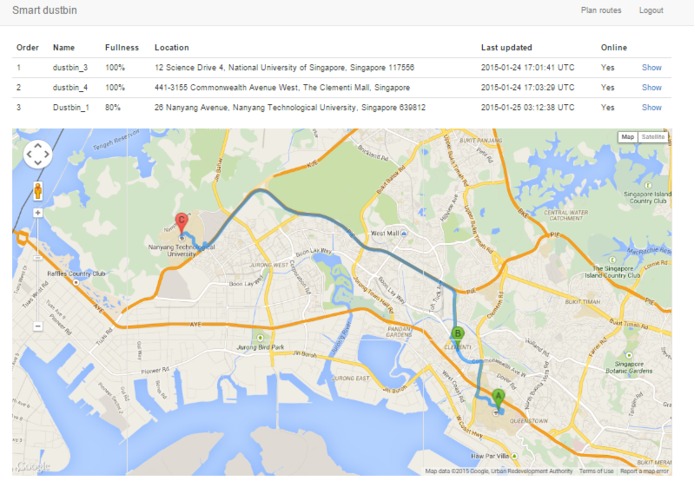The image size is (695, 494).
Task: Click the West Mall place icon
Action: coord(403,233)
